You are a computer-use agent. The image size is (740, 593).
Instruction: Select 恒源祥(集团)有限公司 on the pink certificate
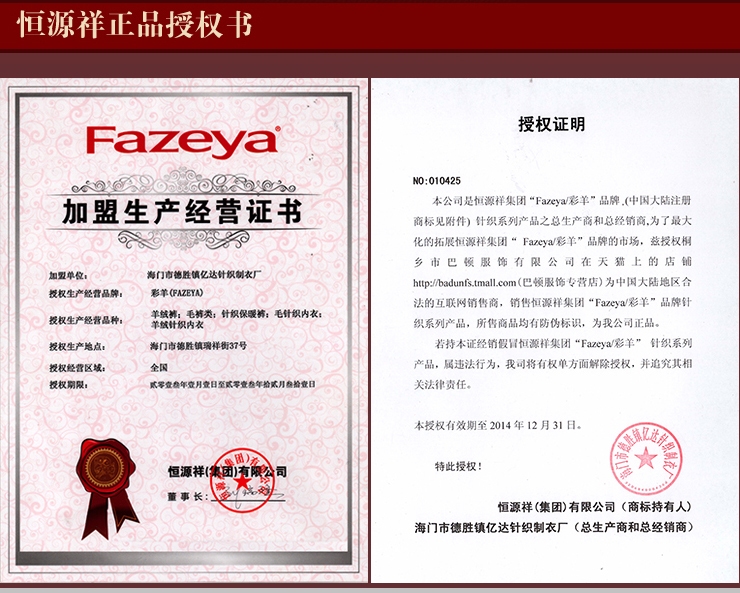[x=227, y=471]
